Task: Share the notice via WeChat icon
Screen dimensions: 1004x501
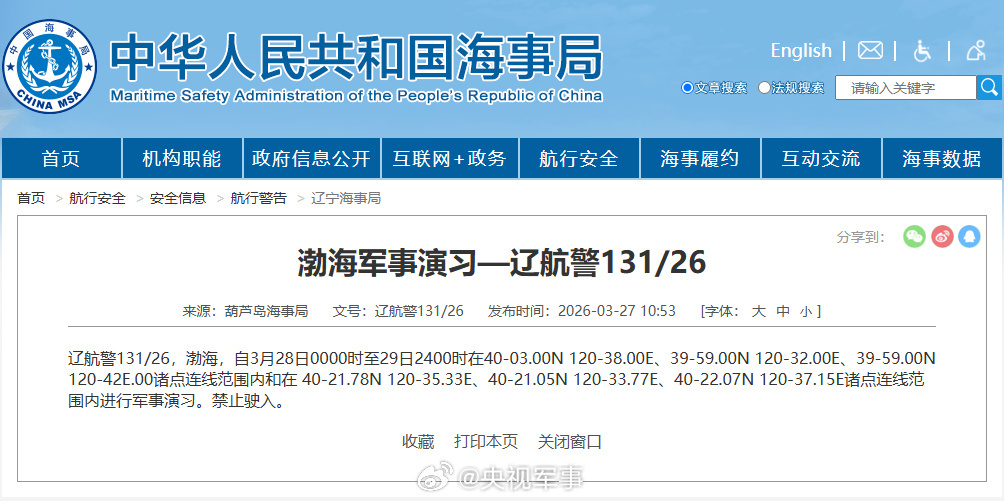Action: point(914,236)
